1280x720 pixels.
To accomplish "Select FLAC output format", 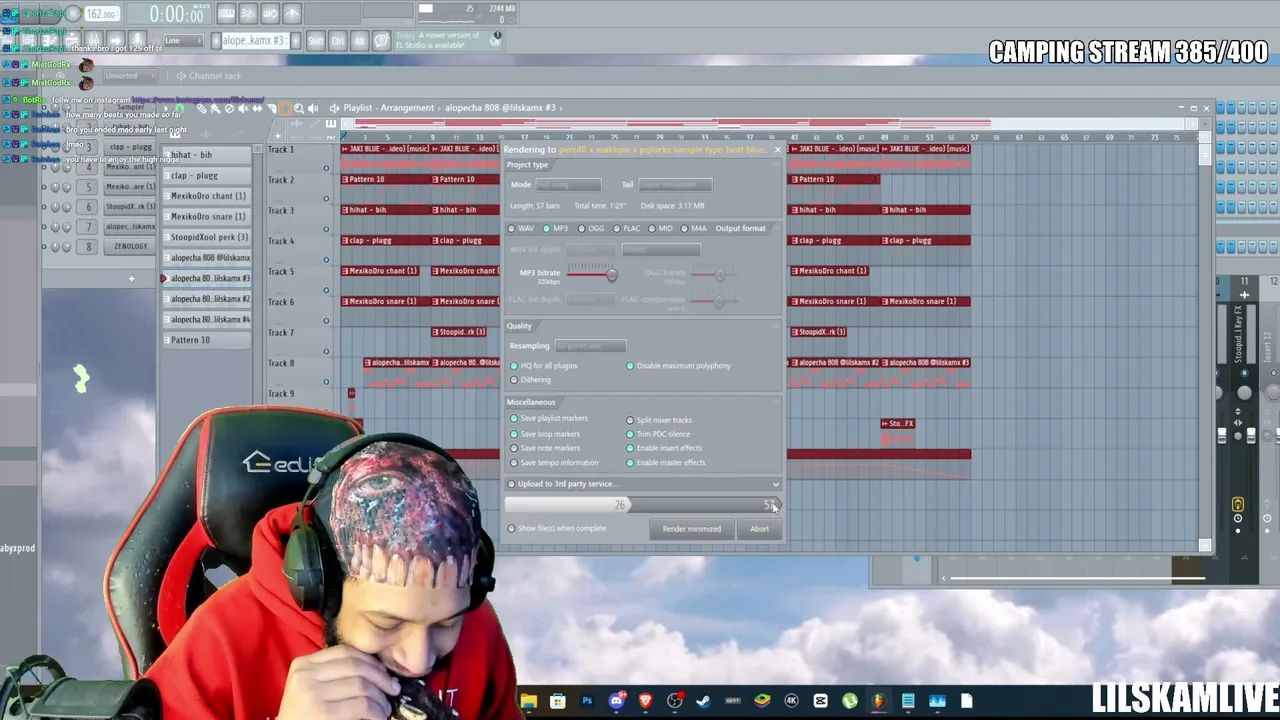I will coord(627,228).
